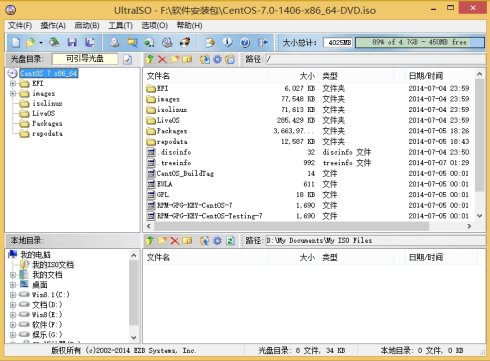Open the 工具(T) menu
Viewport: 490px width, 361px height.
coord(121,26)
